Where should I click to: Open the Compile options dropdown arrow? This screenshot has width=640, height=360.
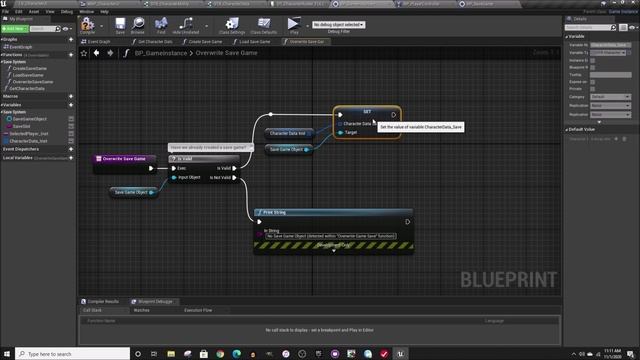tap(101, 27)
